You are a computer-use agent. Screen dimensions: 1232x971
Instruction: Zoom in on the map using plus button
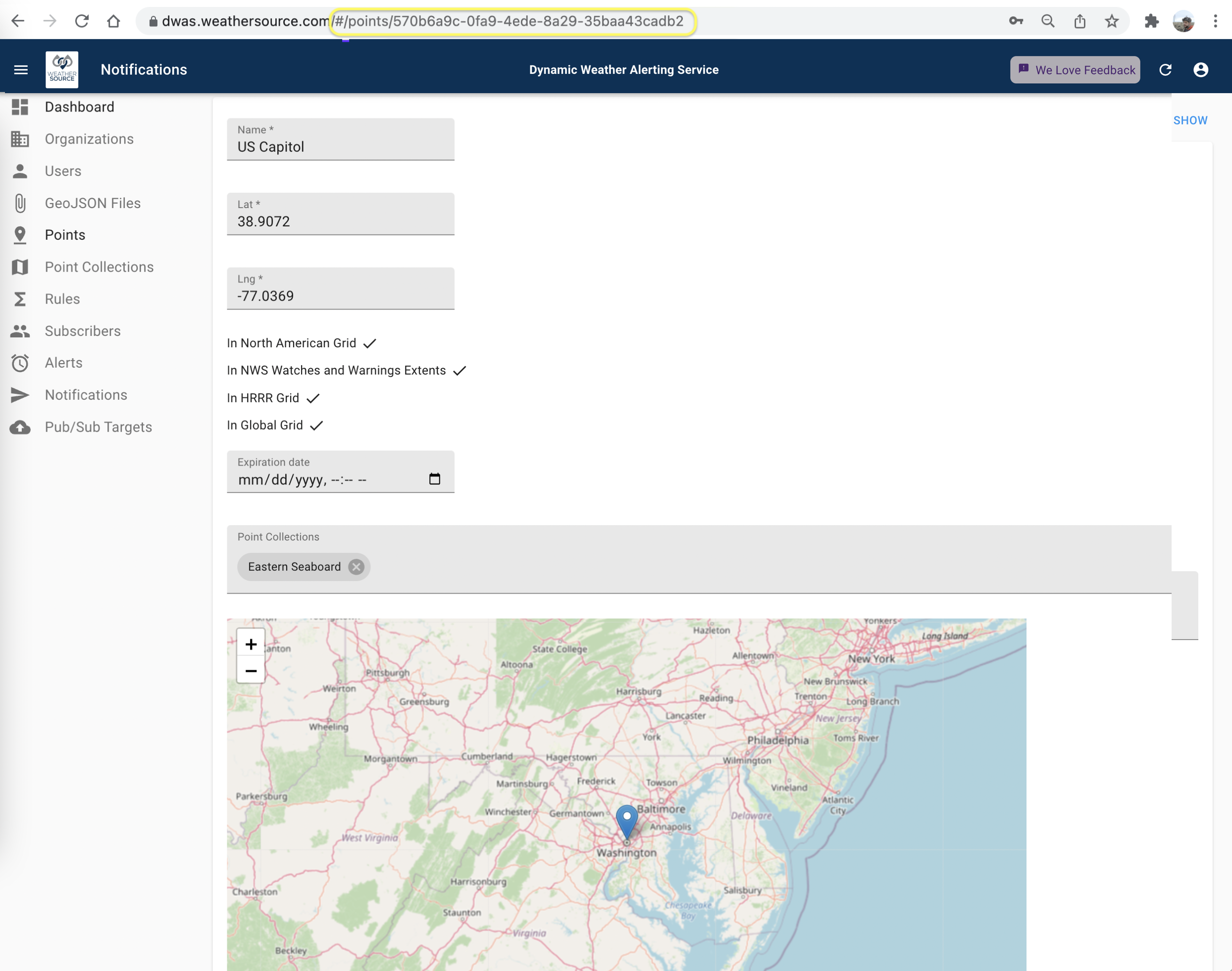(x=250, y=643)
